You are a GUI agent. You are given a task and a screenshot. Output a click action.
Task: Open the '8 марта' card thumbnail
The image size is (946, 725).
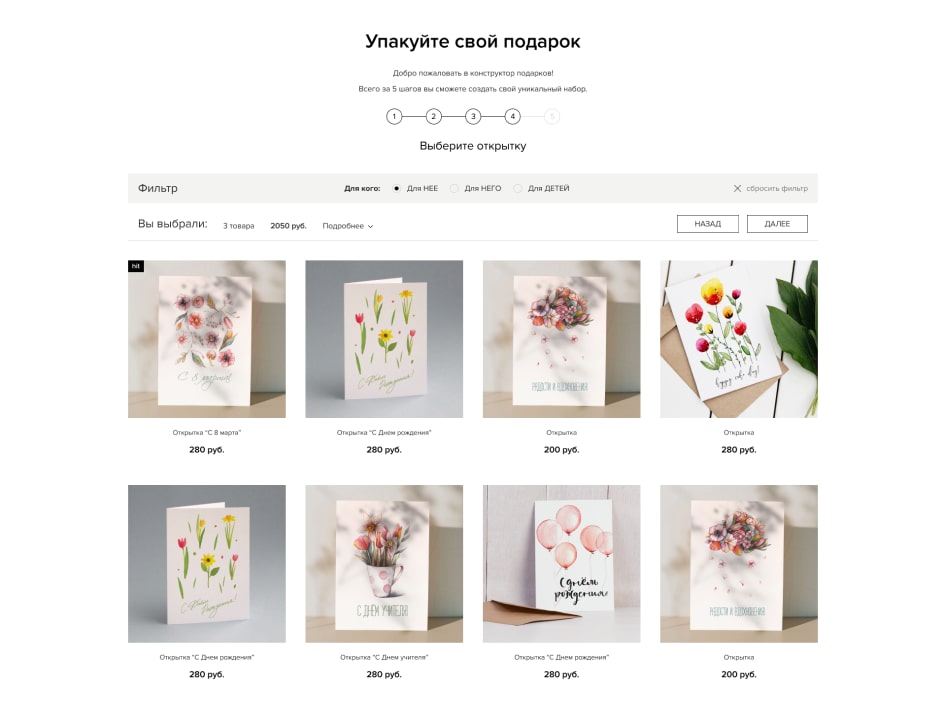207,339
